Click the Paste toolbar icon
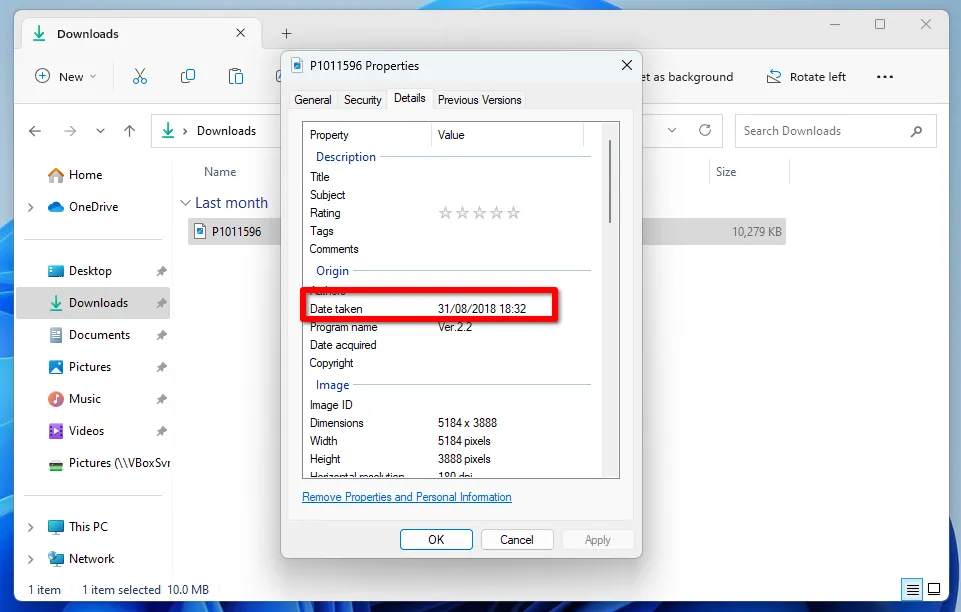Viewport: 961px width, 612px height. [236, 76]
